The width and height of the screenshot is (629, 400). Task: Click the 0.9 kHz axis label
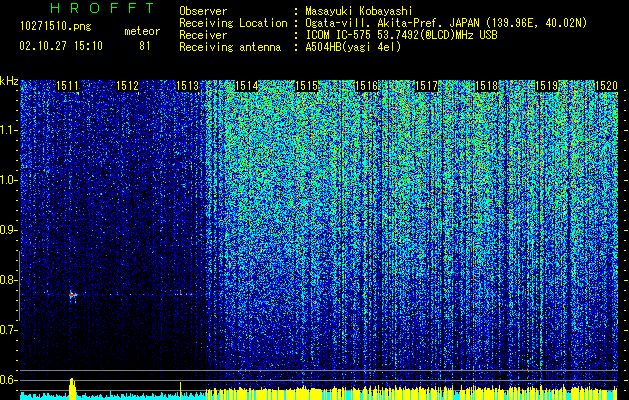[x=9, y=230]
